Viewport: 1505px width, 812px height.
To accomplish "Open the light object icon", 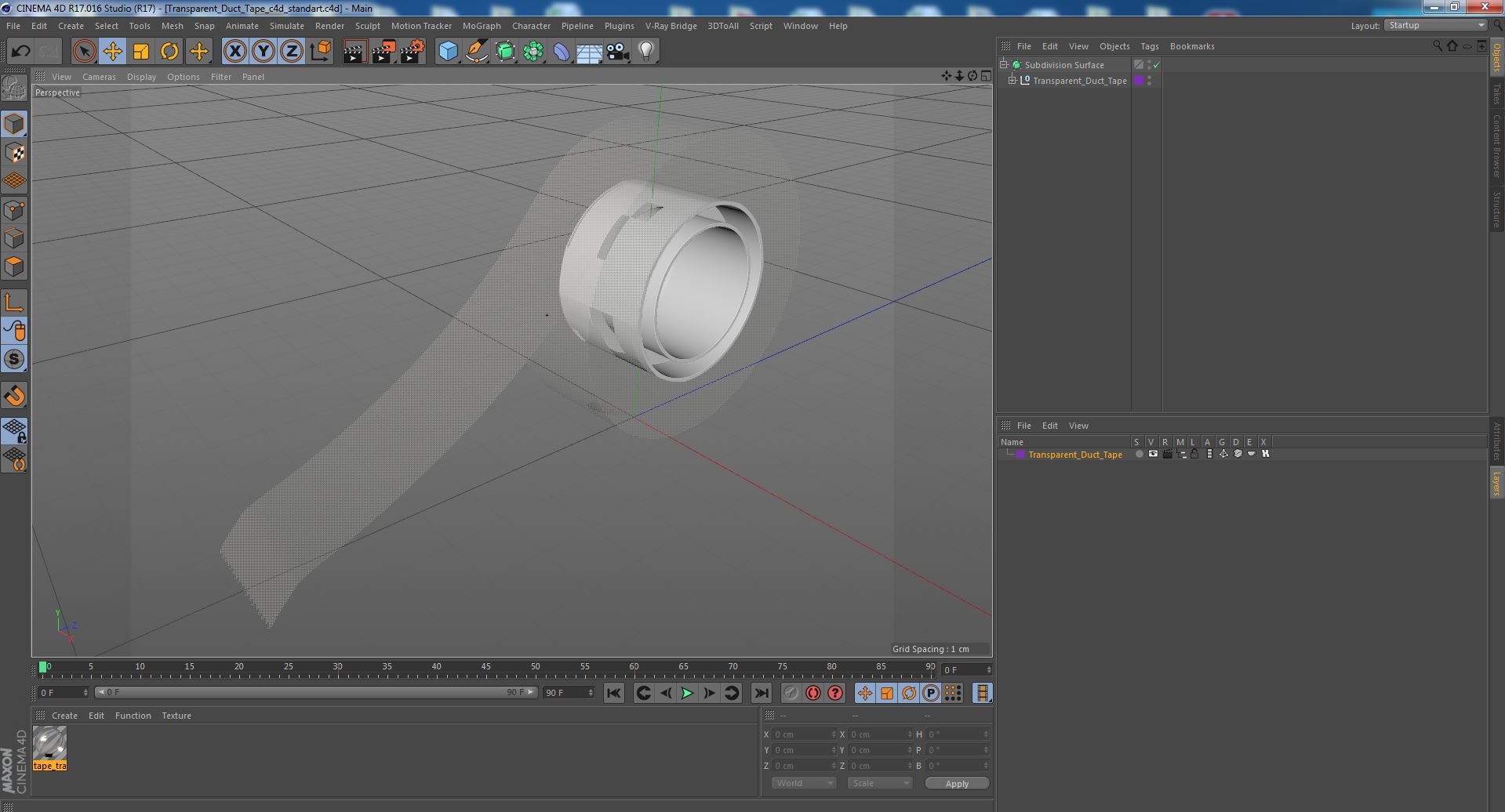I will (x=645, y=52).
